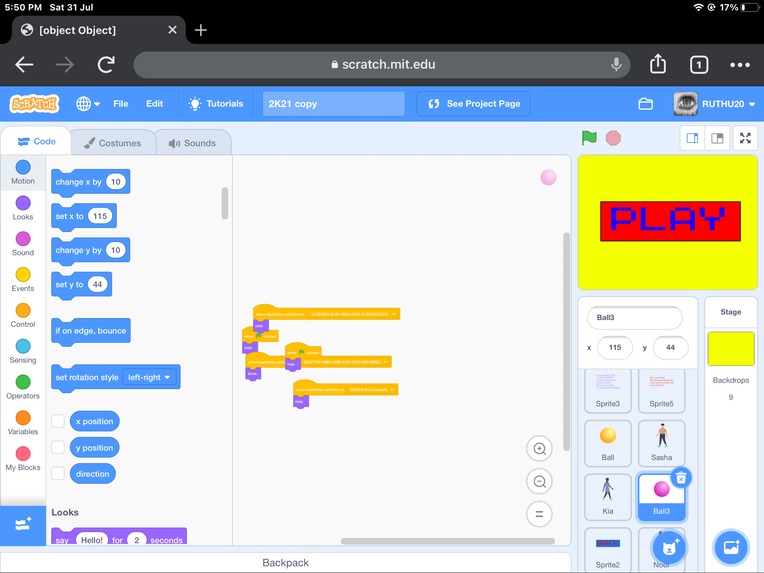The image size is (764, 573).
Task: Open the Scratch logo home link
Action: pos(34,104)
